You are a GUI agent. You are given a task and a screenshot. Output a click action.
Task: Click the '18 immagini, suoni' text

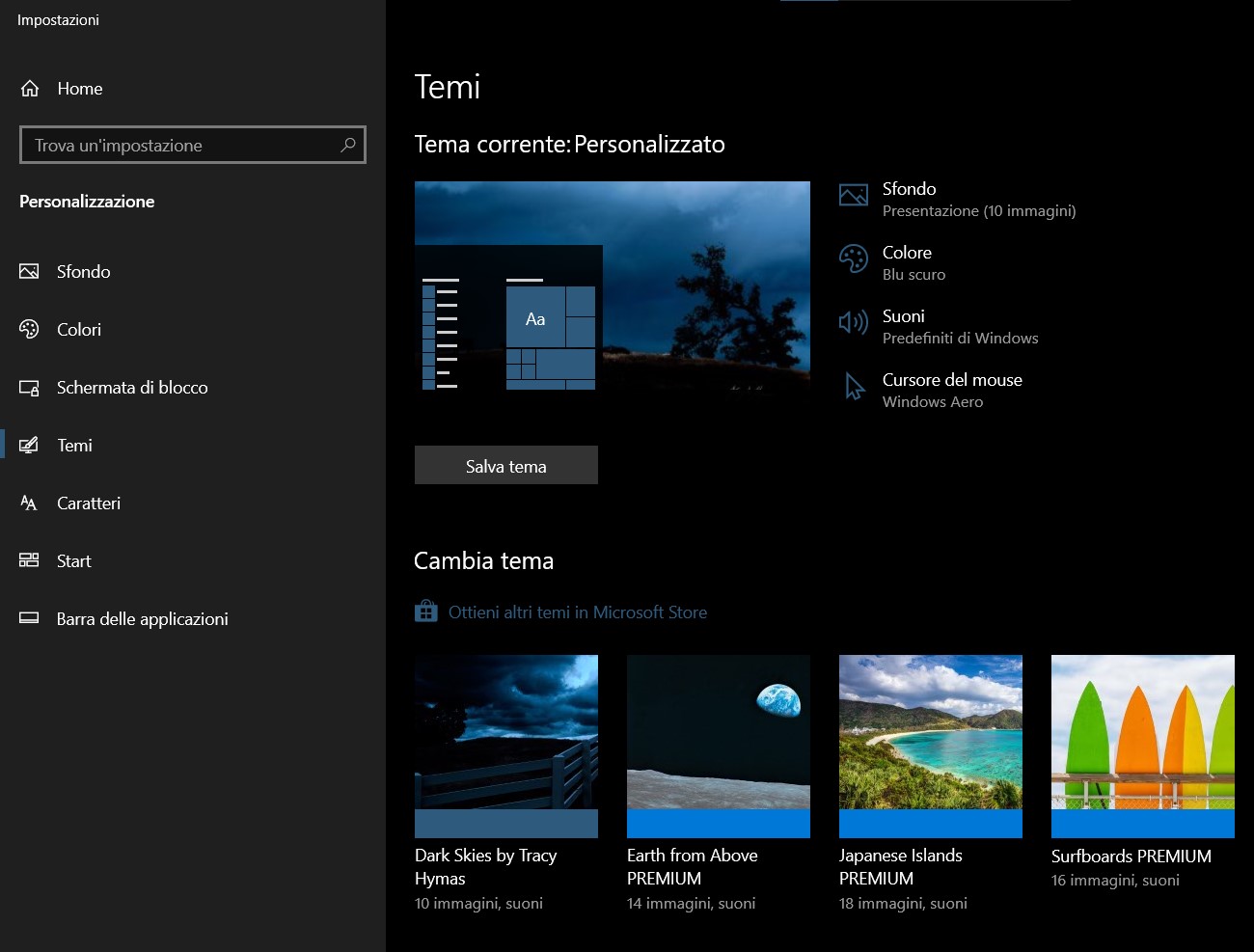pyautogui.click(x=903, y=904)
